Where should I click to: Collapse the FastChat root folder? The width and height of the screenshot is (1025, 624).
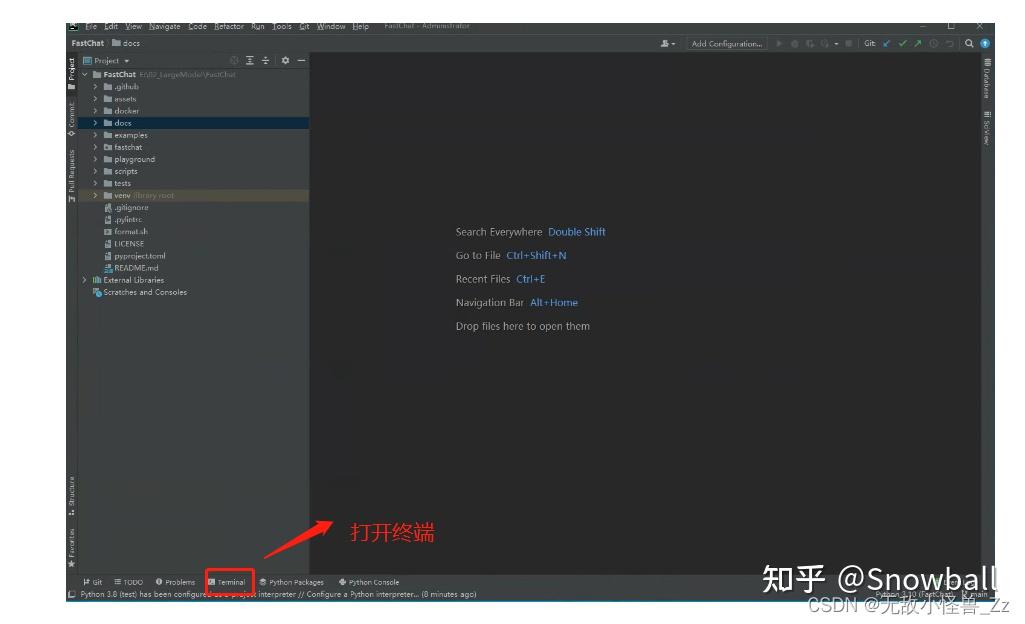tap(85, 74)
